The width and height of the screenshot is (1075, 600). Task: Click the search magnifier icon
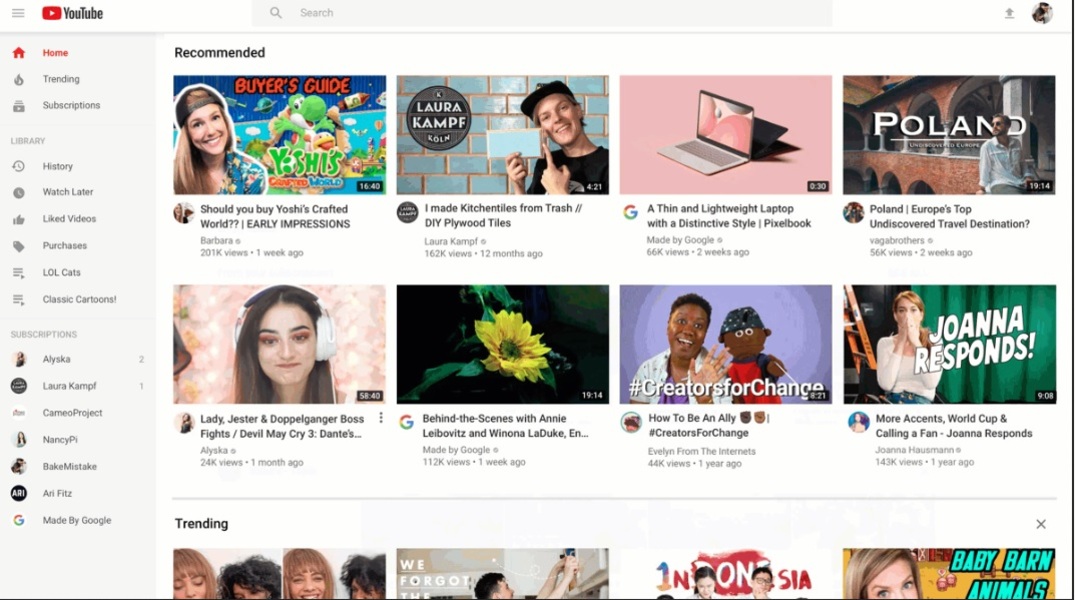pos(276,13)
